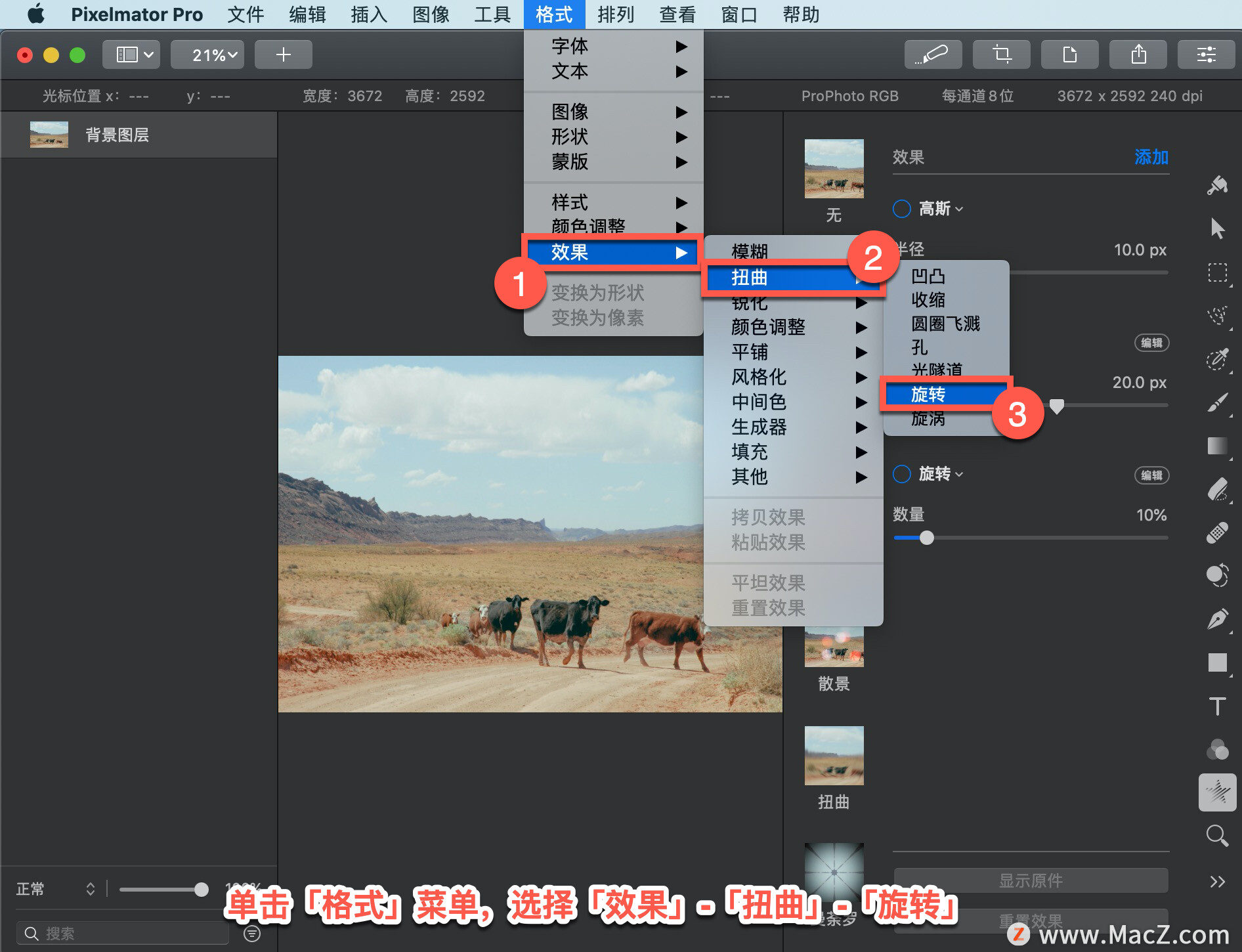Screen dimensions: 1242x952
Task: Click the layer 搜索 search field
Action: (x=123, y=933)
